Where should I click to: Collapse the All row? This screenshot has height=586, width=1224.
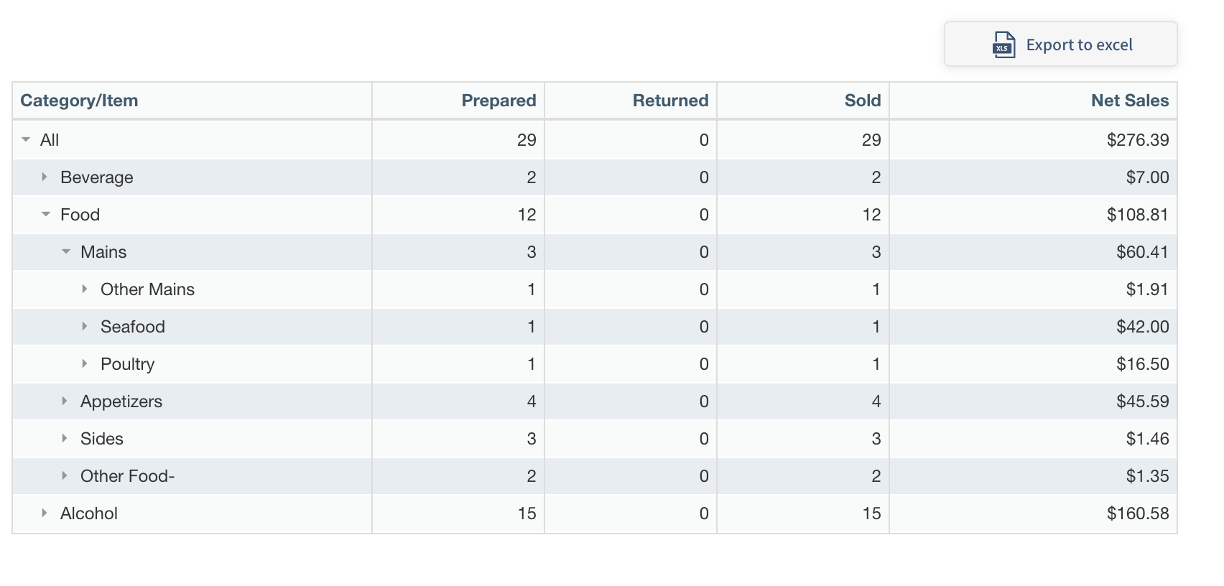pos(26,141)
